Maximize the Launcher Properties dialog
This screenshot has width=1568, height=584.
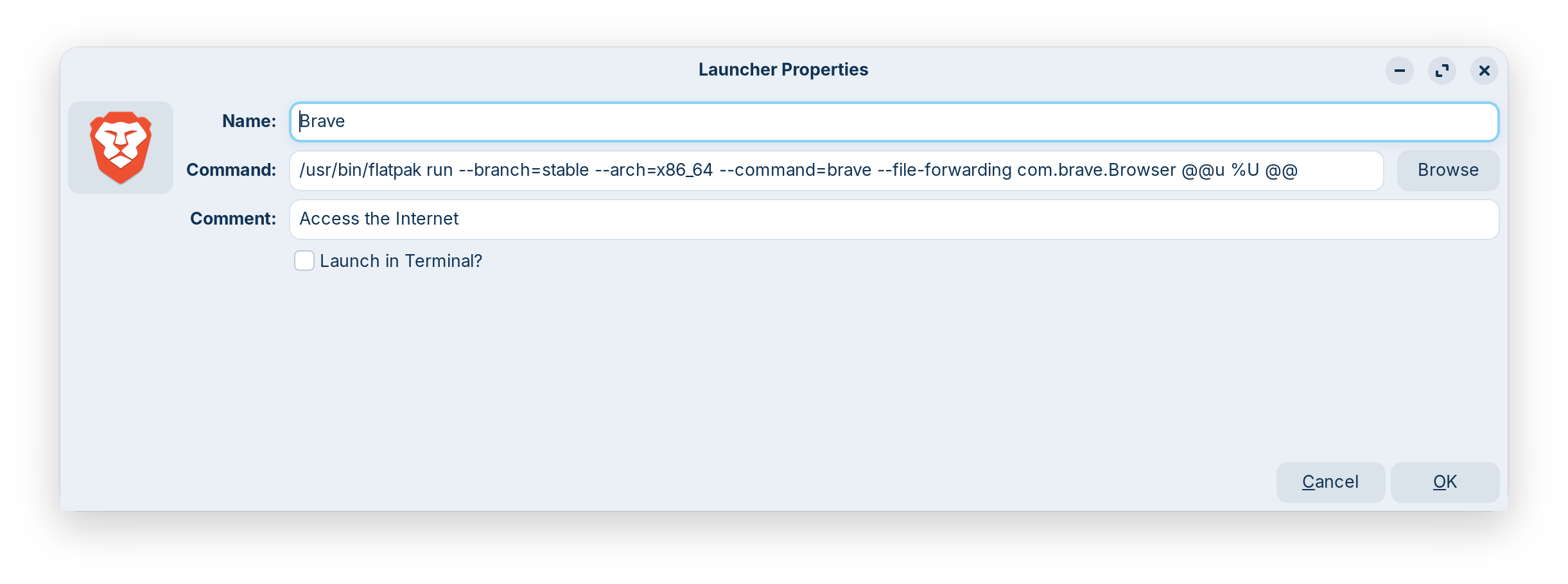click(x=1442, y=71)
